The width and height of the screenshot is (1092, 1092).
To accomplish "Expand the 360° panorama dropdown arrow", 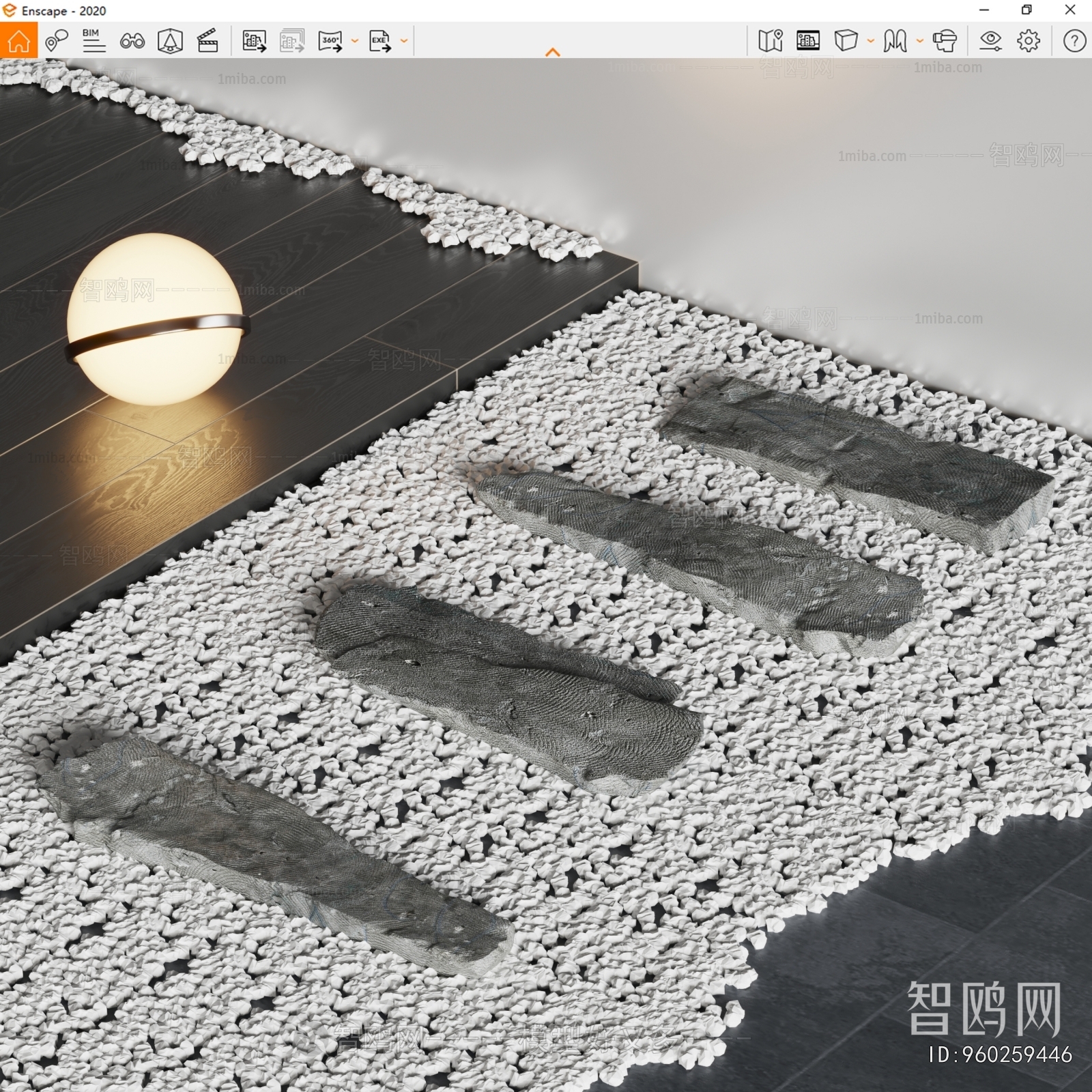I will tap(354, 41).
